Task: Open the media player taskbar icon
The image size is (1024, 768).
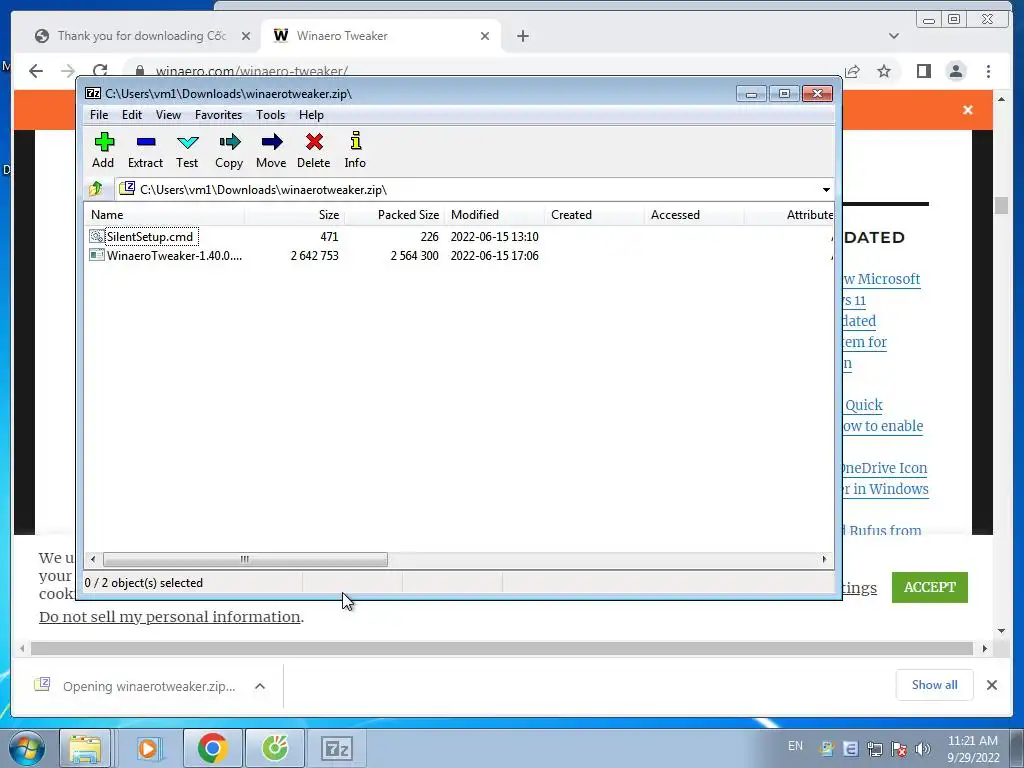Action: 148,748
